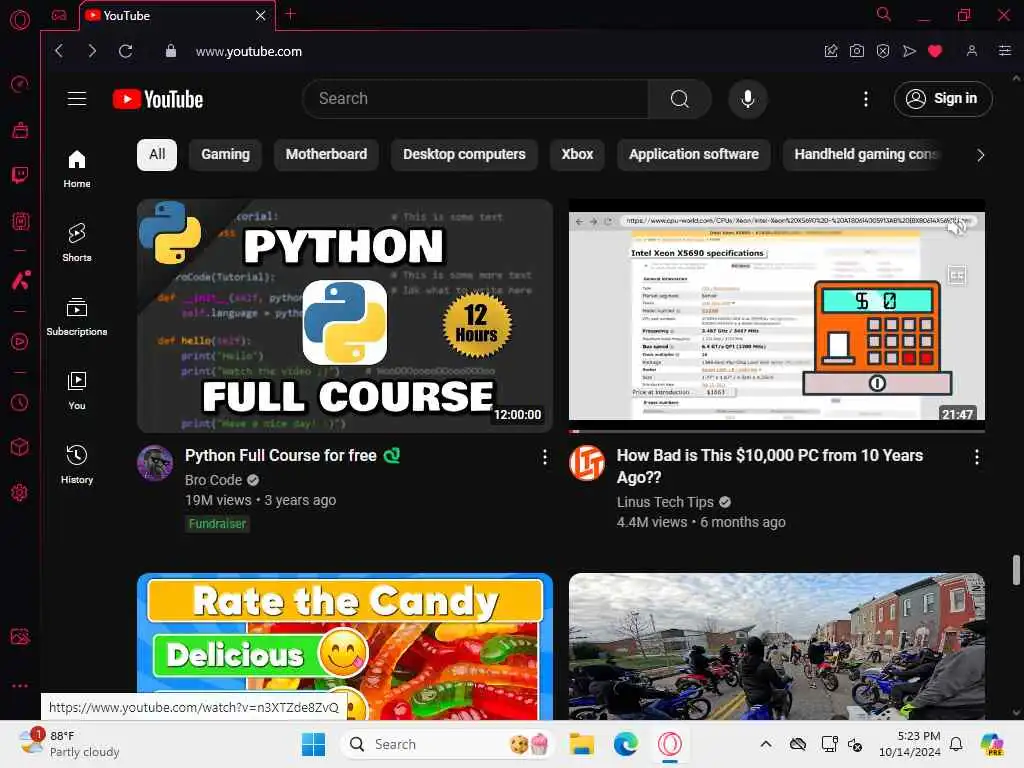
Task: Select the Desktop computers filter chip
Action: pos(464,155)
